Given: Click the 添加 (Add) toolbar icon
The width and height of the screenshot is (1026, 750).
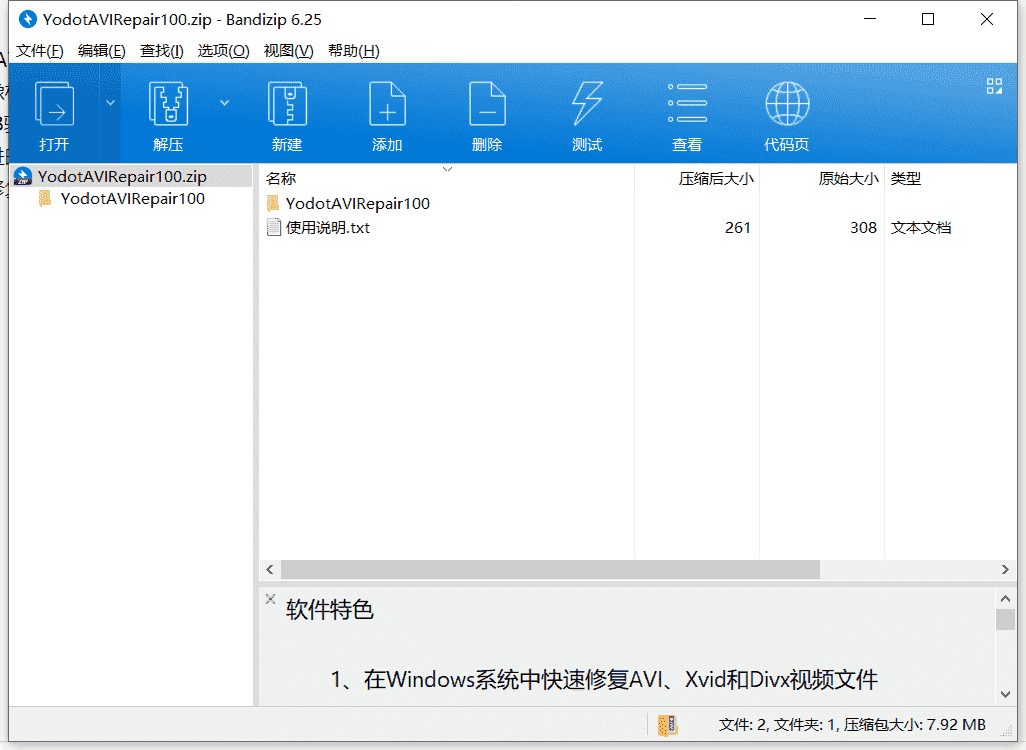Looking at the screenshot, I should tap(387, 103).
